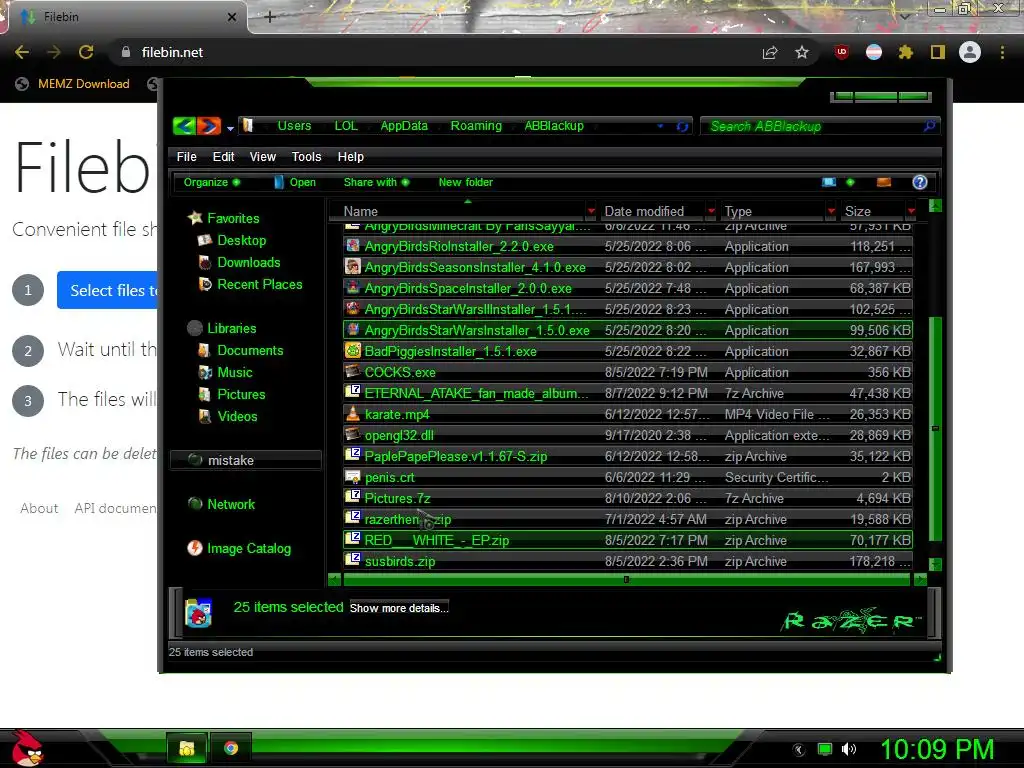Screen dimensions: 1024x768
Task: Click the search magnifier icon
Action: [929, 126]
